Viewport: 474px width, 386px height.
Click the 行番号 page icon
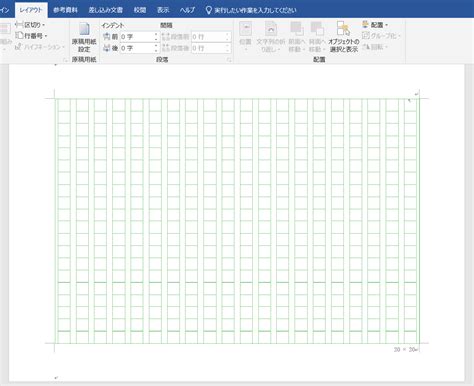19,35
